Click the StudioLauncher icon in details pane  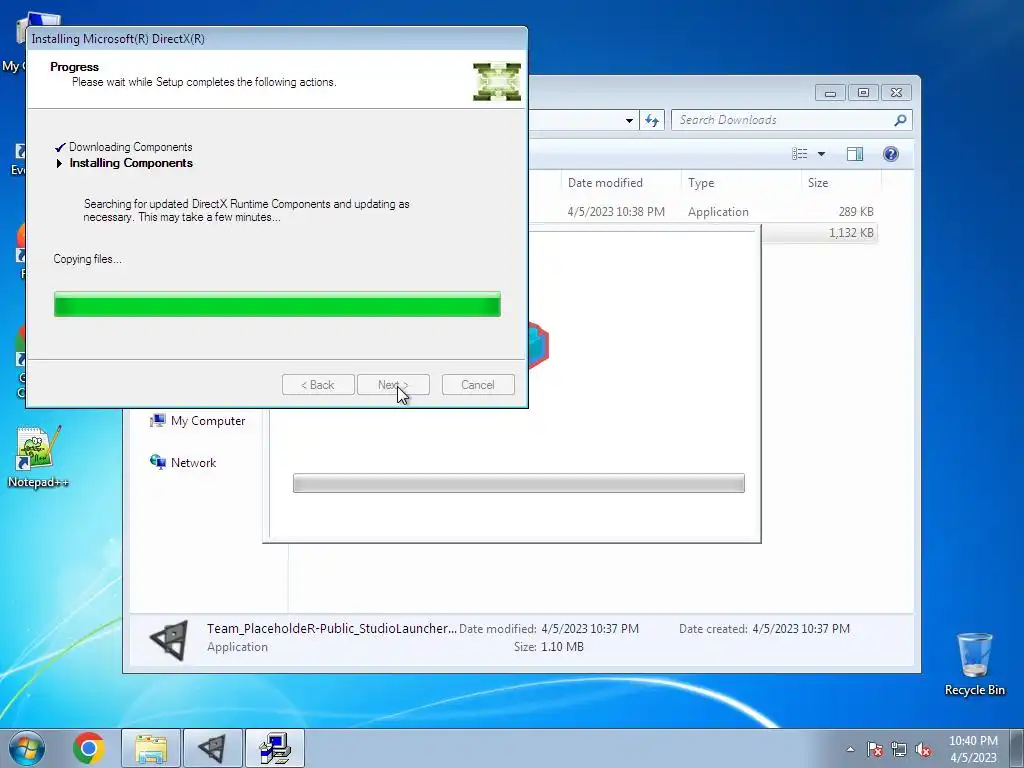[x=168, y=639]
